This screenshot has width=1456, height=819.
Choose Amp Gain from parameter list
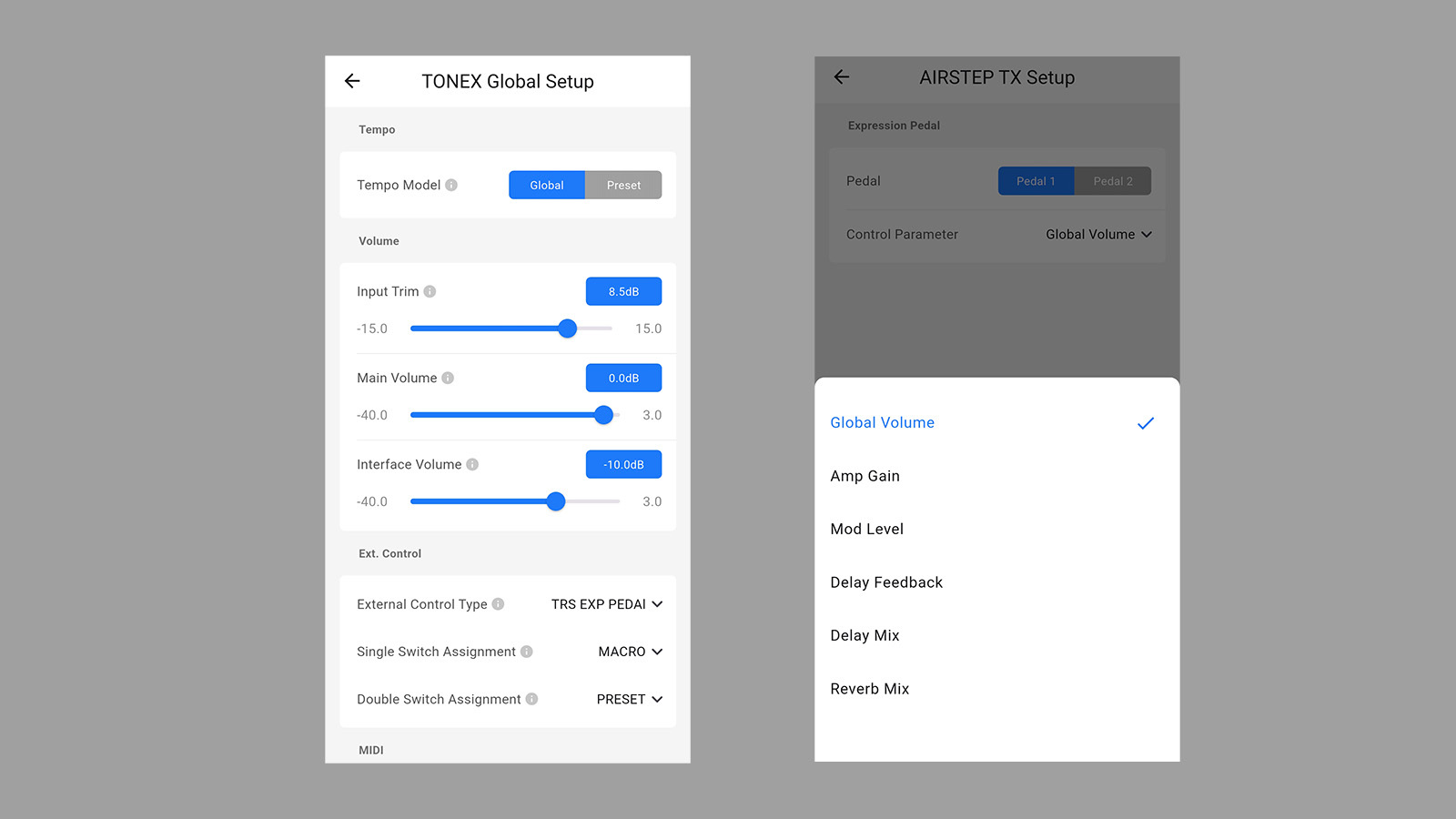pos(997,476)
